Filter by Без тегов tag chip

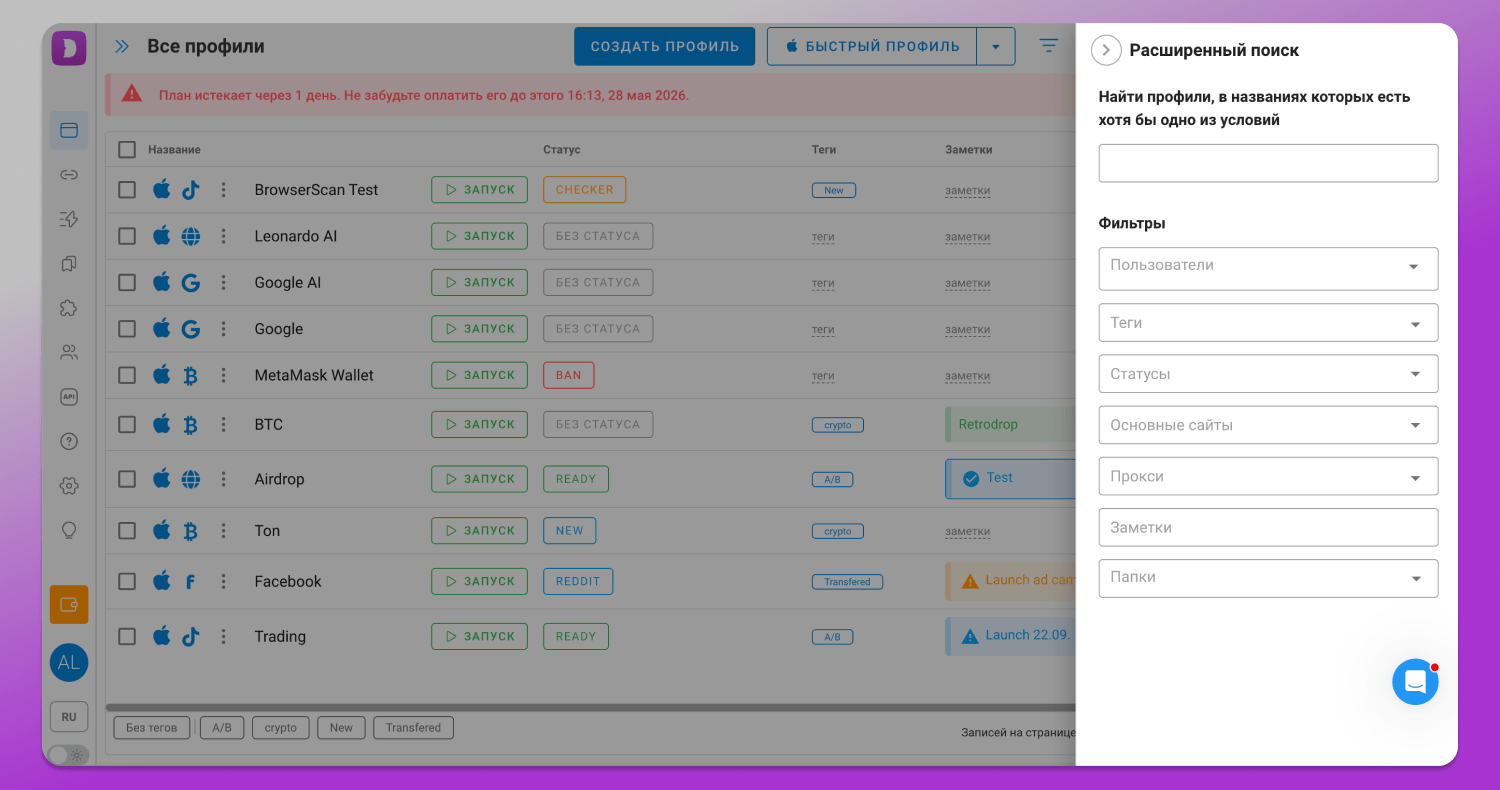click(x=151, y=727)
